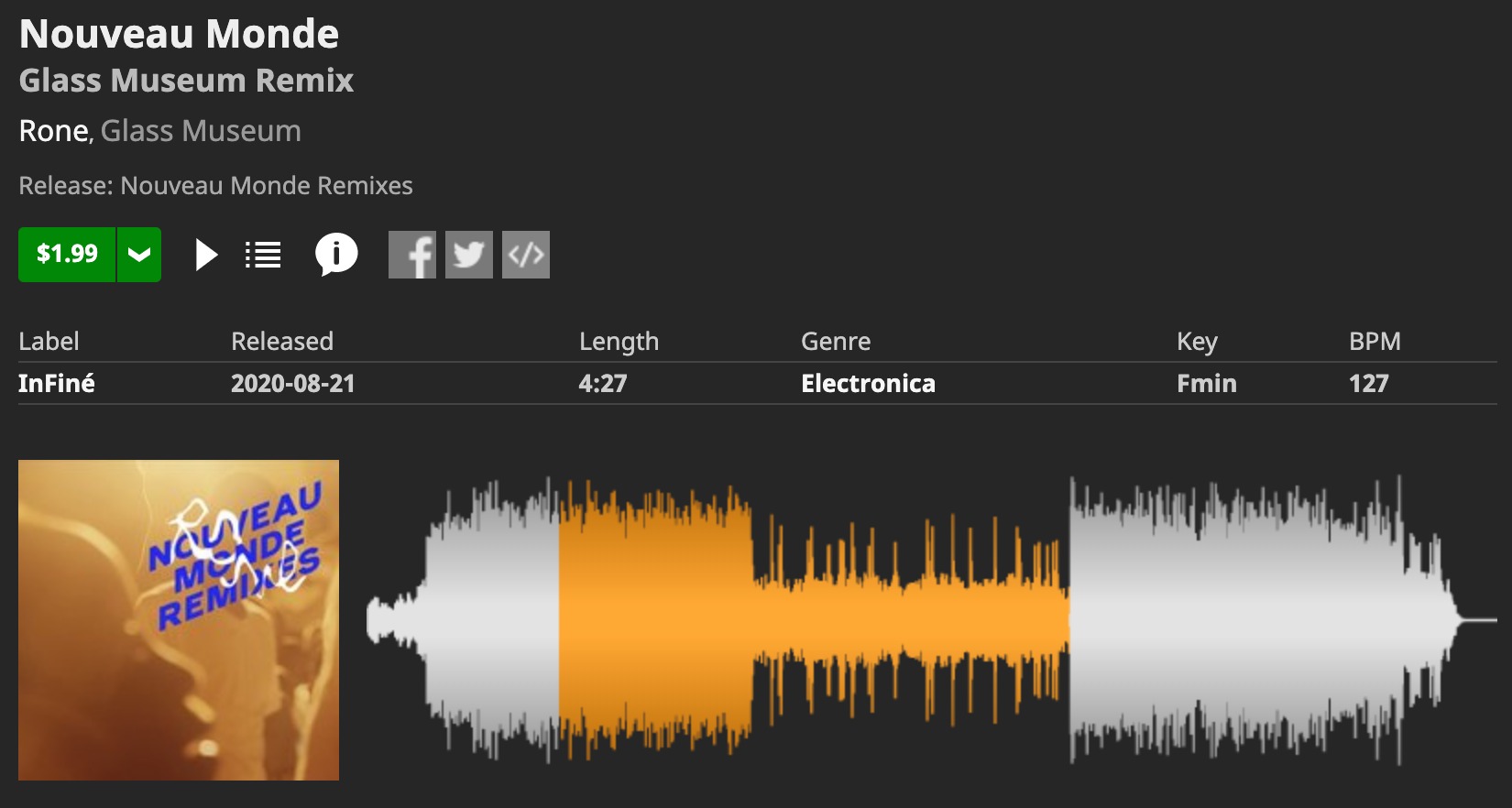This screenshot has height=808, width=1512.
Task: Buy track for $1.99
Action: [67, 255]
